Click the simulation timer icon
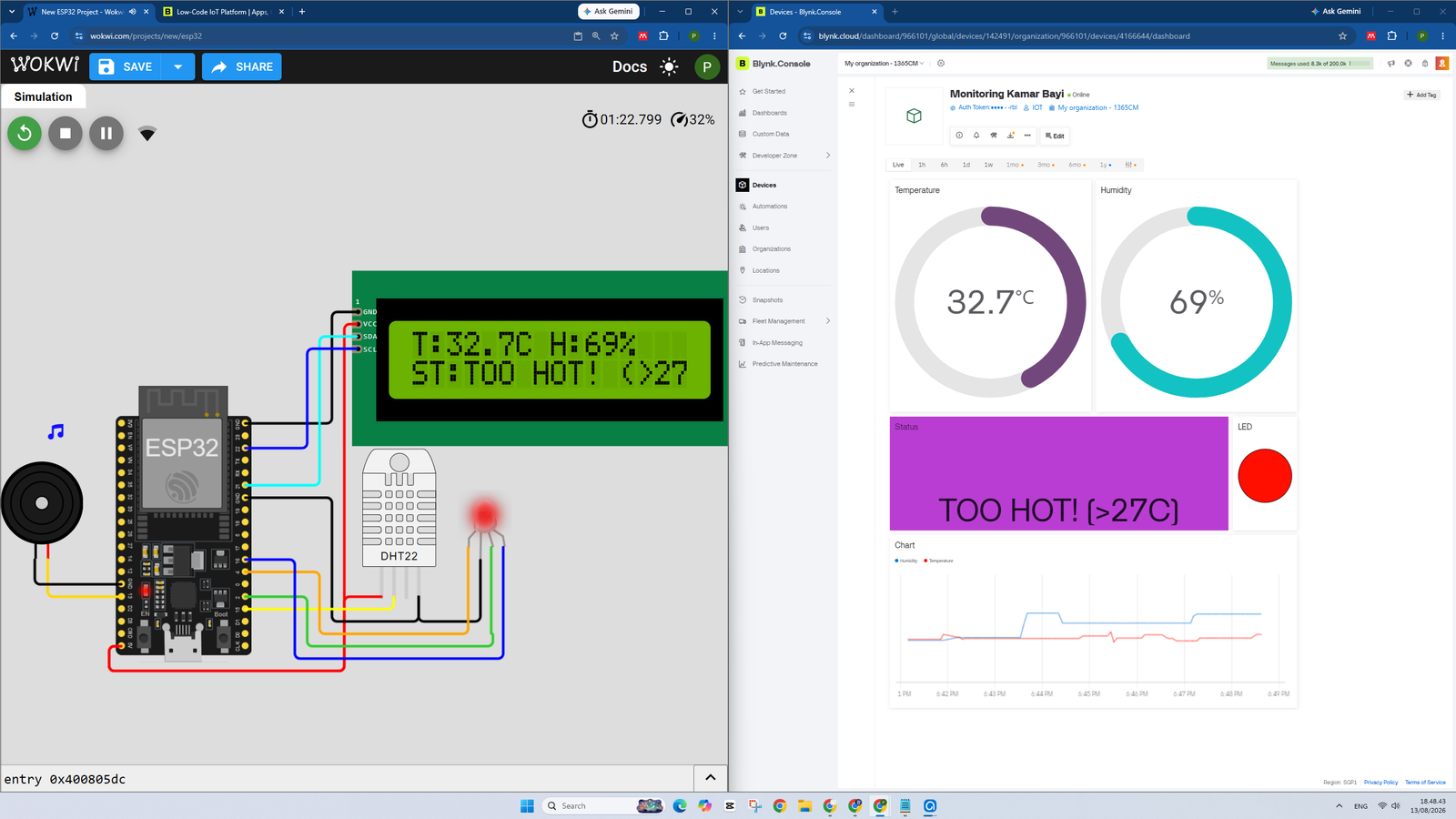The width and height of the screenshot is (1456, 819). 590,119
